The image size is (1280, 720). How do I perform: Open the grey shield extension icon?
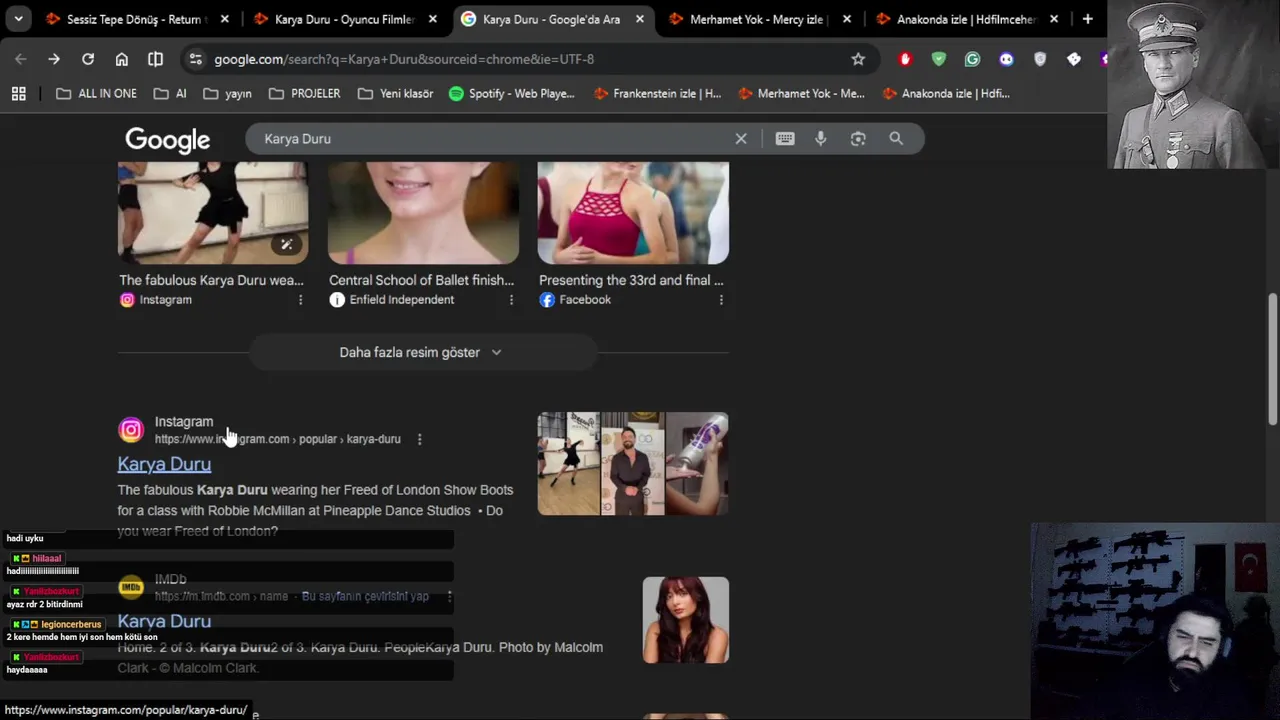[1040, 59]
